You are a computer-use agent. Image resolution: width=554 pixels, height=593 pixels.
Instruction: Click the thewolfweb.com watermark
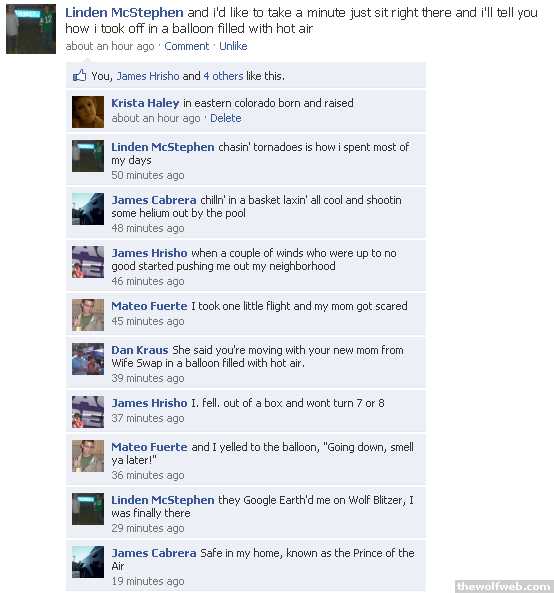pos(504,586)
